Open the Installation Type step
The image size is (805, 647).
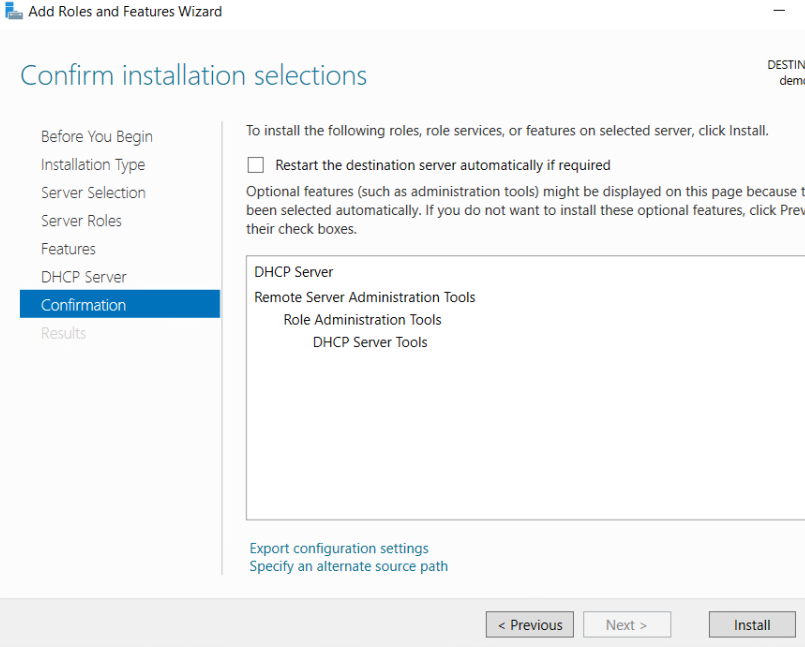92,165
